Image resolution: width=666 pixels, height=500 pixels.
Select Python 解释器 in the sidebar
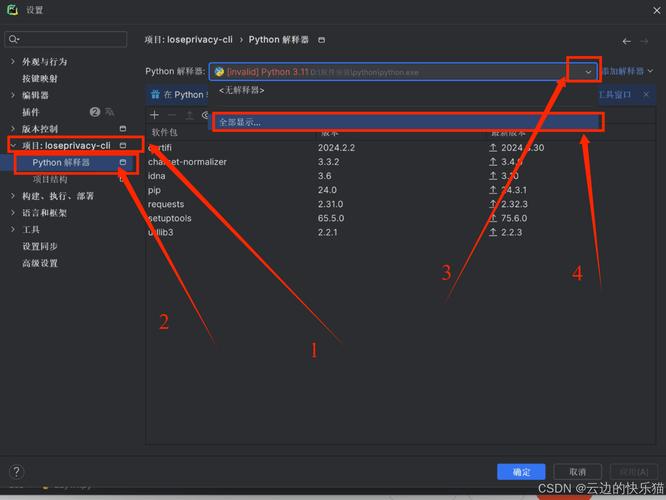(x=61, y=162)
